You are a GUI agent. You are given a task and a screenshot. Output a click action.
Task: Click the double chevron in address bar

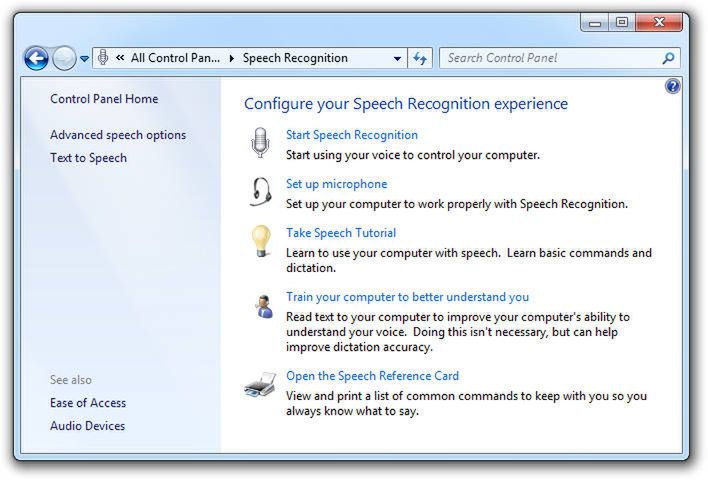(120, 57)
